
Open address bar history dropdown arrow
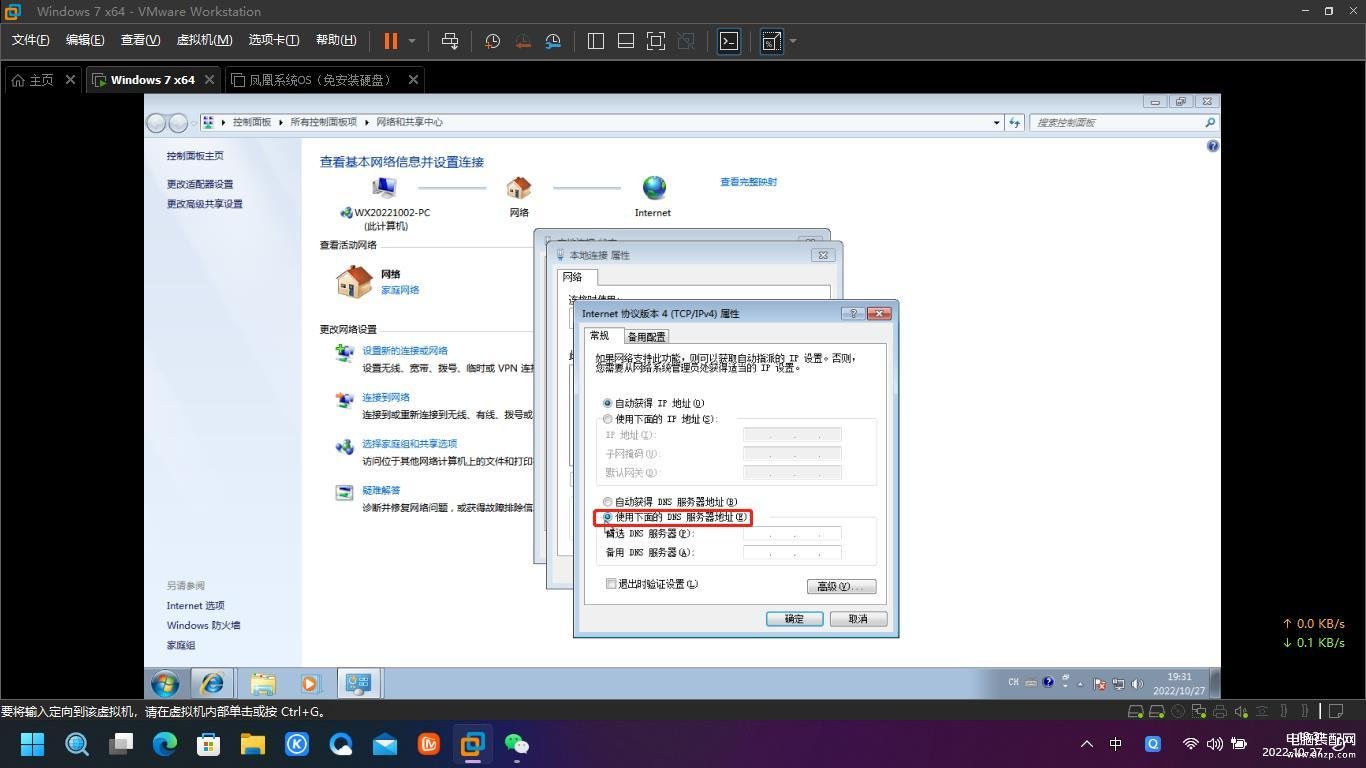click(x=996, y=122)
